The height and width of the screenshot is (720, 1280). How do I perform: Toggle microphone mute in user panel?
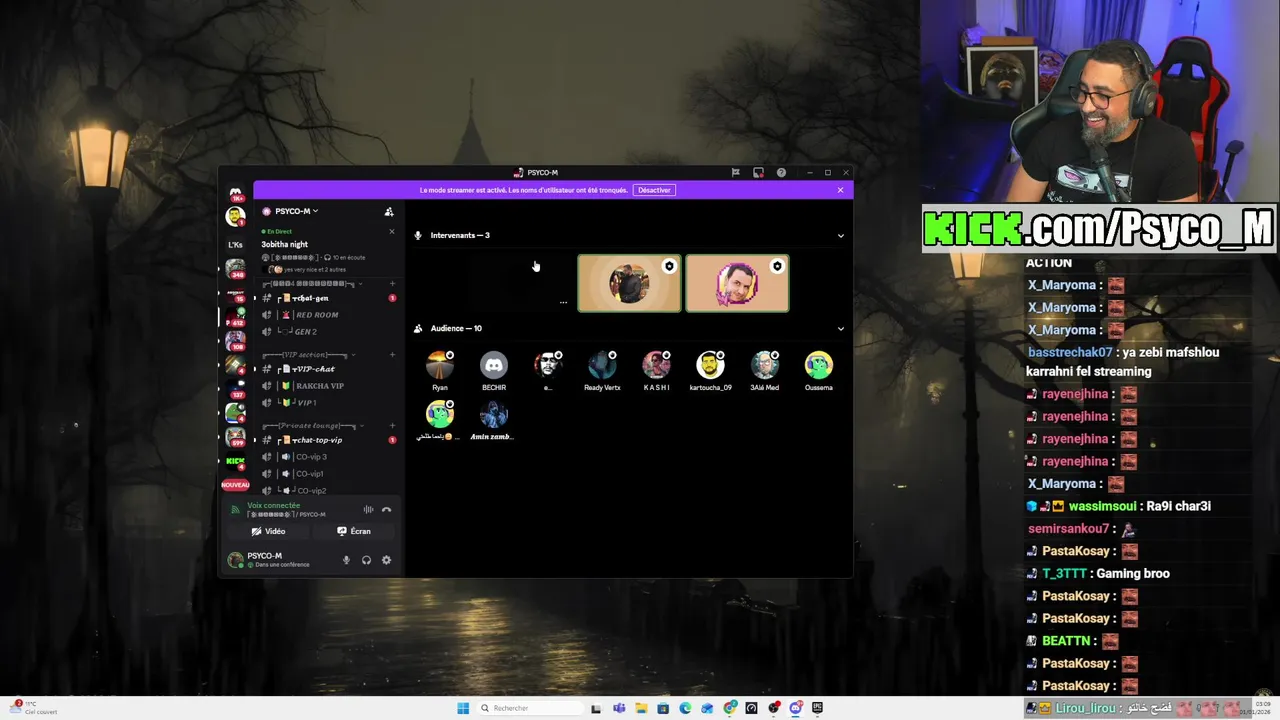(346, 560)
